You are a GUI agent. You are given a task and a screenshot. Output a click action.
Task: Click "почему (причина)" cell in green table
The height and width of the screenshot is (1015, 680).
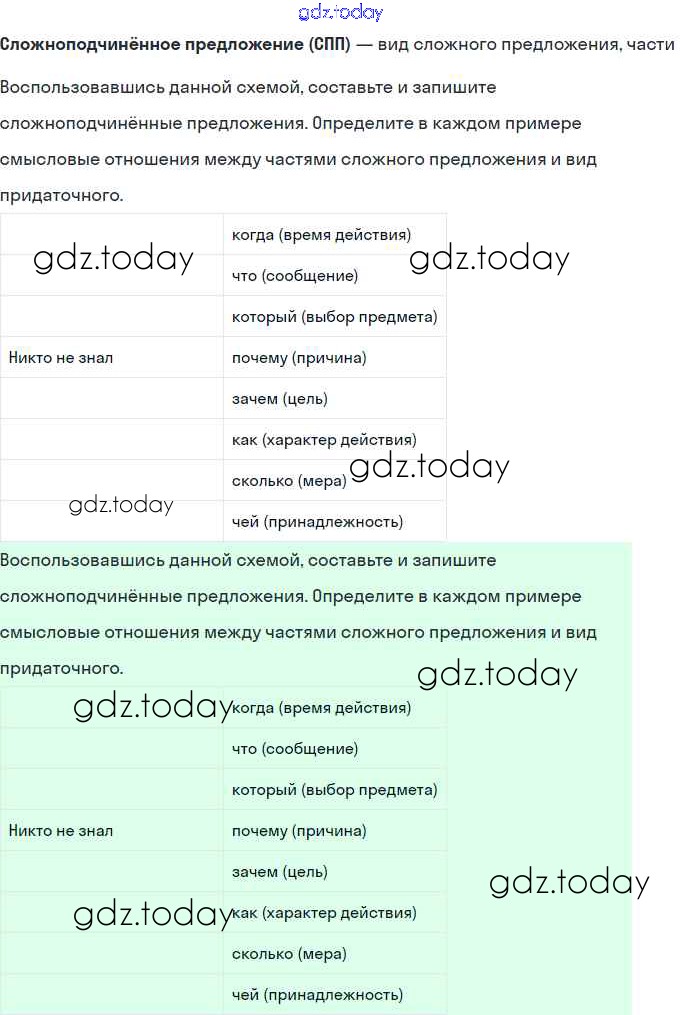point(299,831)
